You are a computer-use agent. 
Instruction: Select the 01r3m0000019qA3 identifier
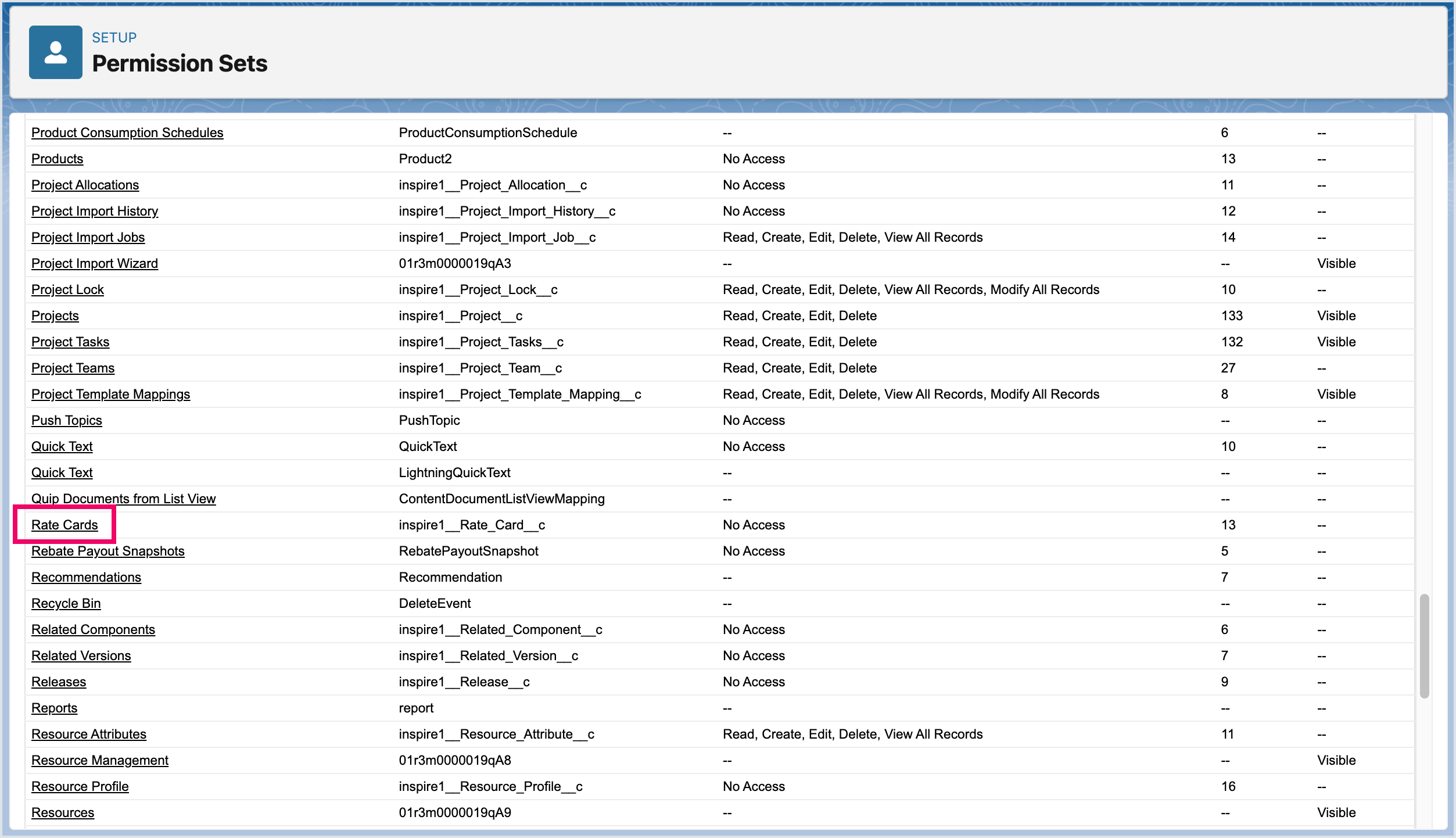coord(455,263)
